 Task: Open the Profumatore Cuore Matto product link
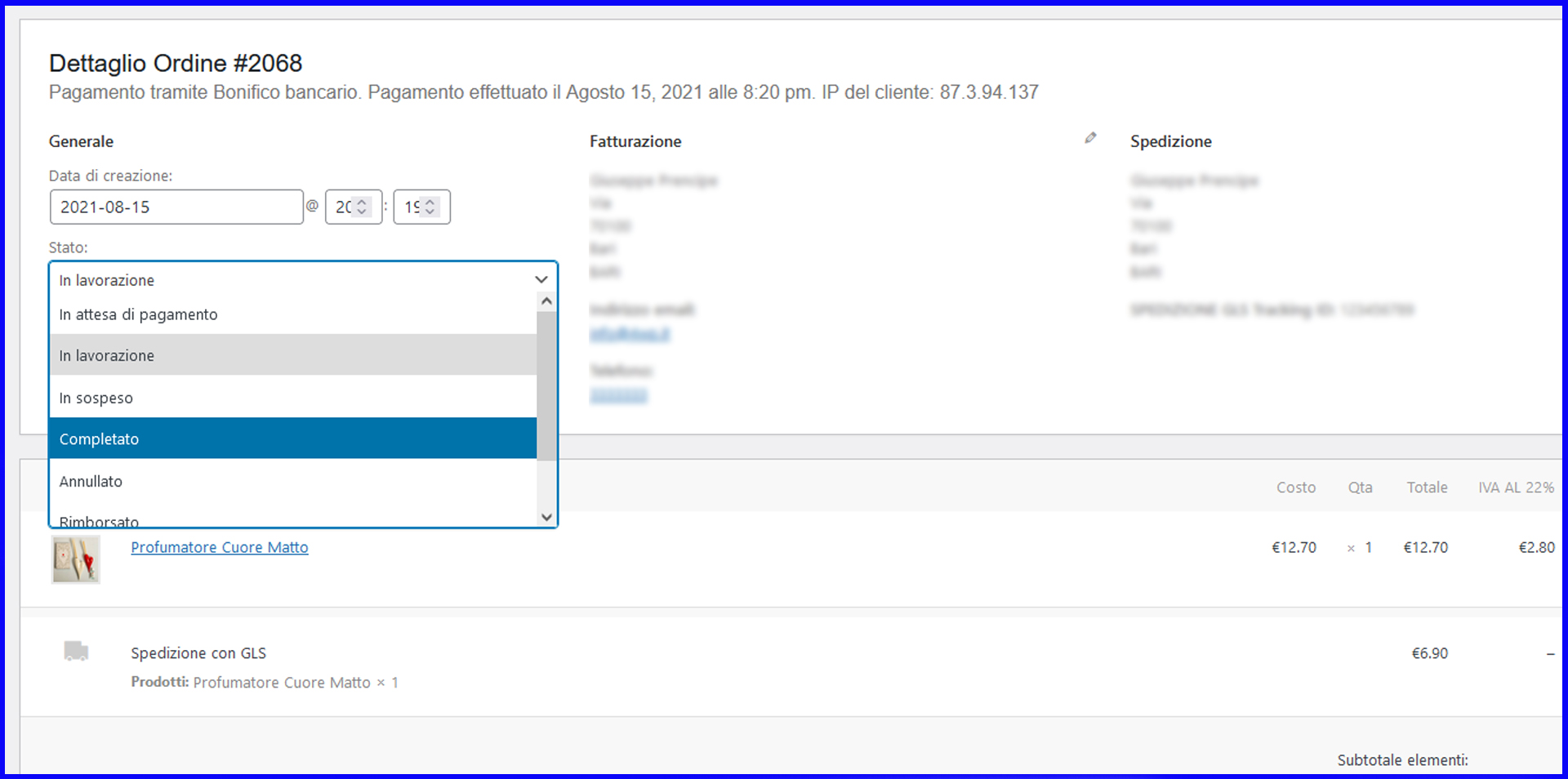tap(219, 547)
